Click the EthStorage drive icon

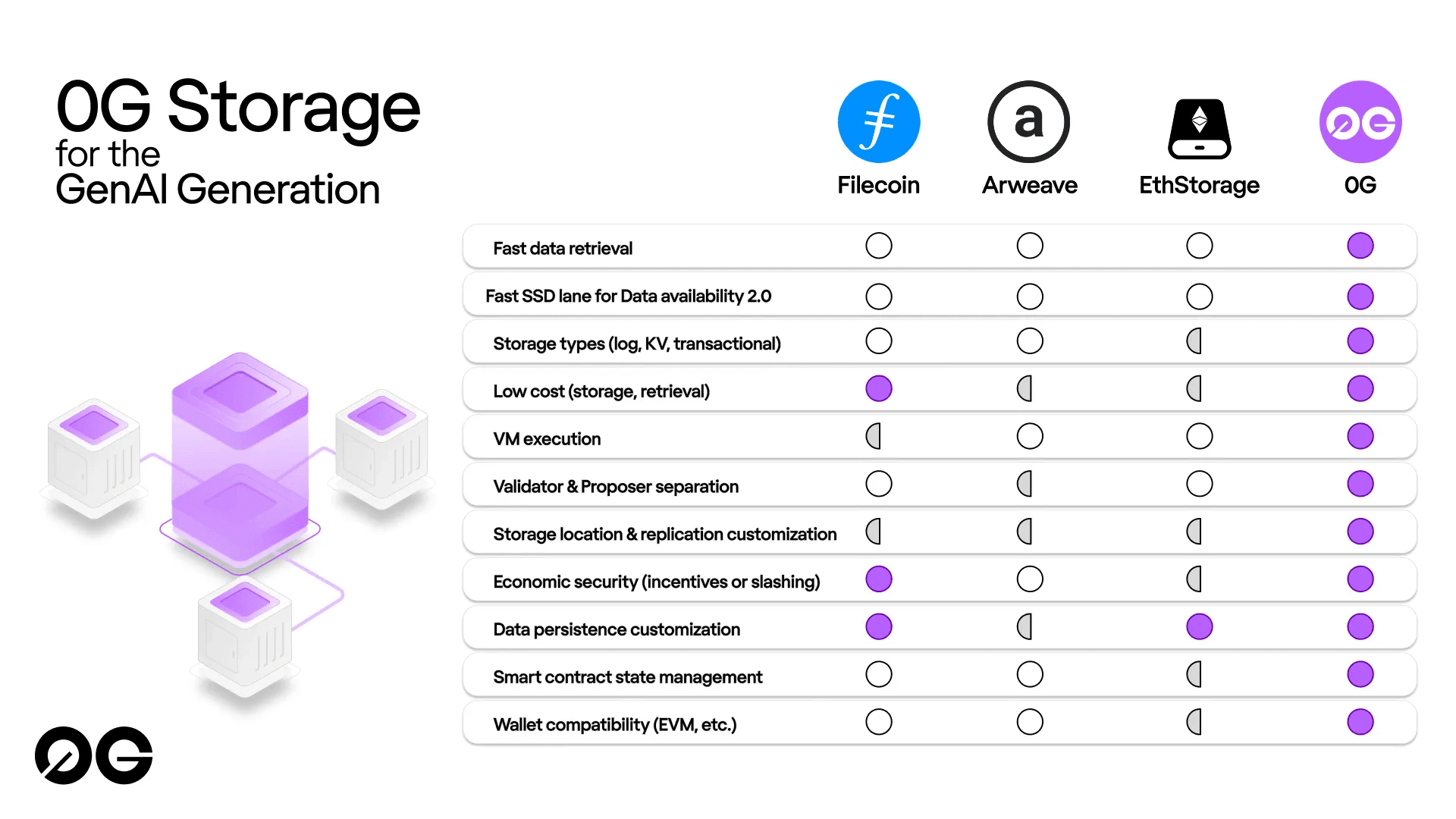[x=1199, y=128]
